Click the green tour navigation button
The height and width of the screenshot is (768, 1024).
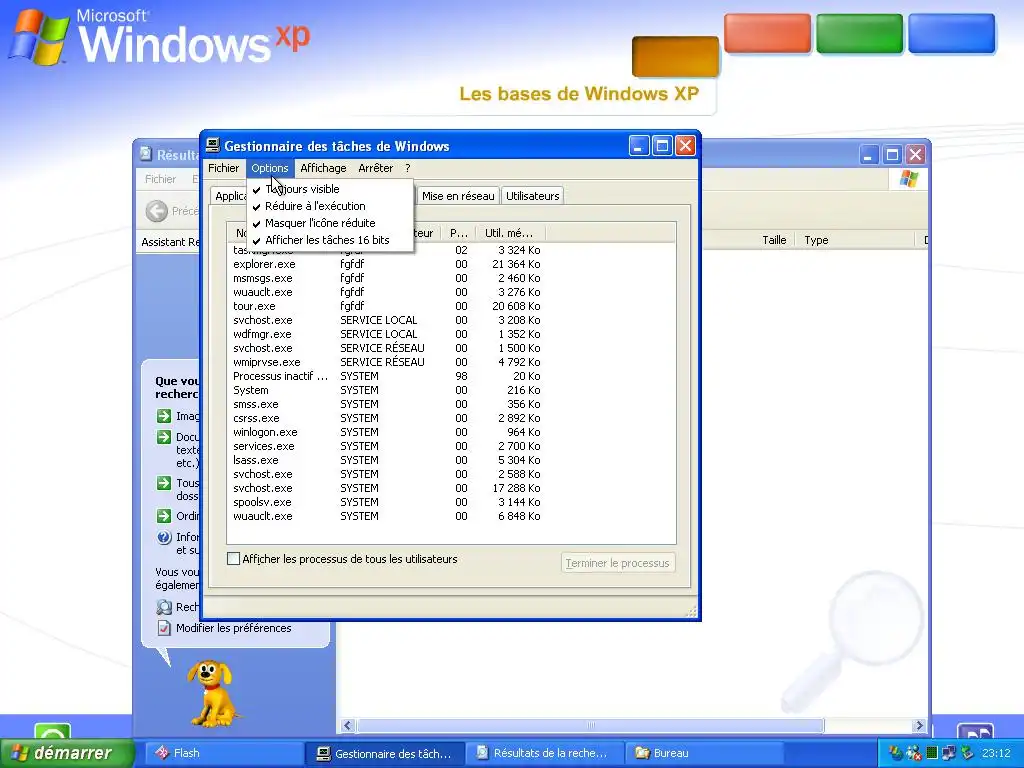click(x=859, y=33)
